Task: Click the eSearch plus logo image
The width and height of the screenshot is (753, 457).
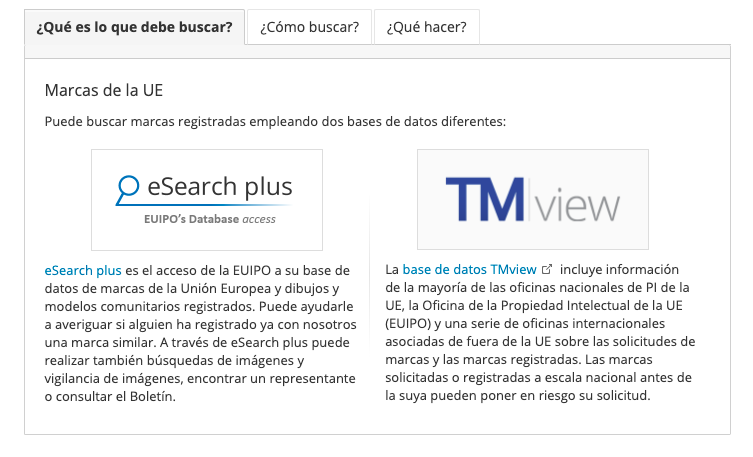Action: pos(207,200)
